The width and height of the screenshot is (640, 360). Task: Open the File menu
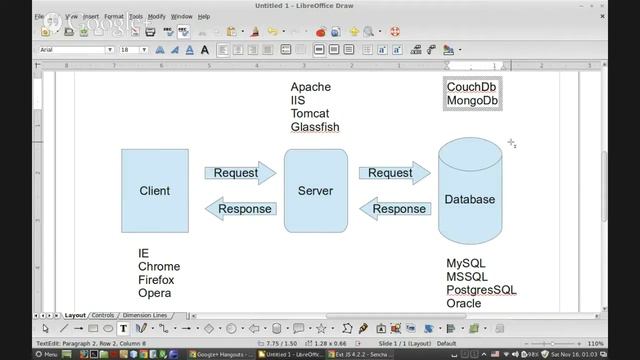pyautogui.click(x=39, y=17)
